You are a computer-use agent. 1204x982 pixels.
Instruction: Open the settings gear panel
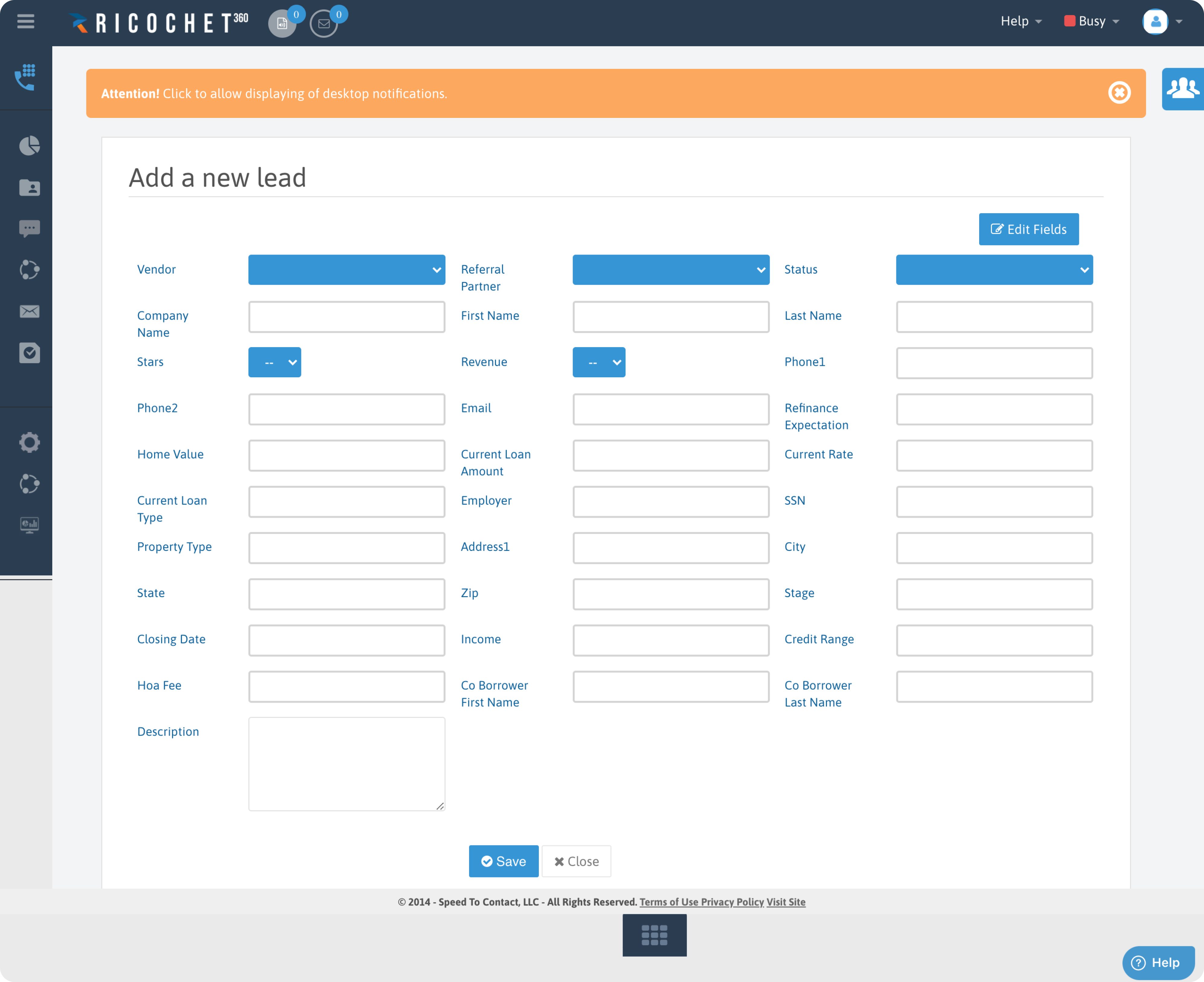coord(29,442)
